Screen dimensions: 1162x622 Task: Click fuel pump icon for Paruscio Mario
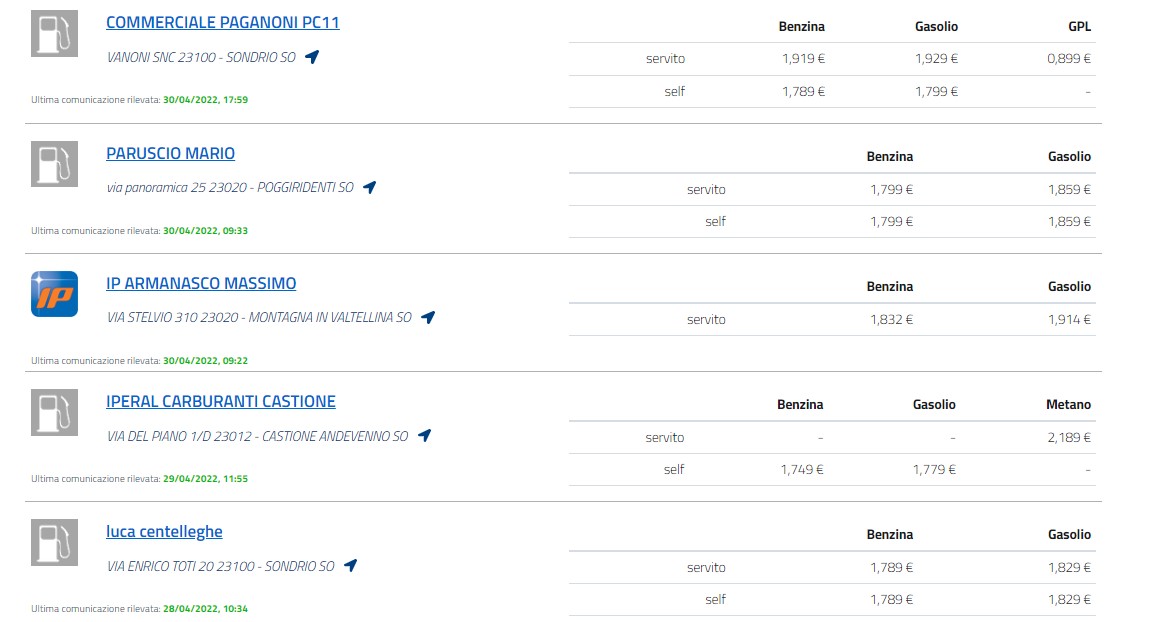click(54, 164)
